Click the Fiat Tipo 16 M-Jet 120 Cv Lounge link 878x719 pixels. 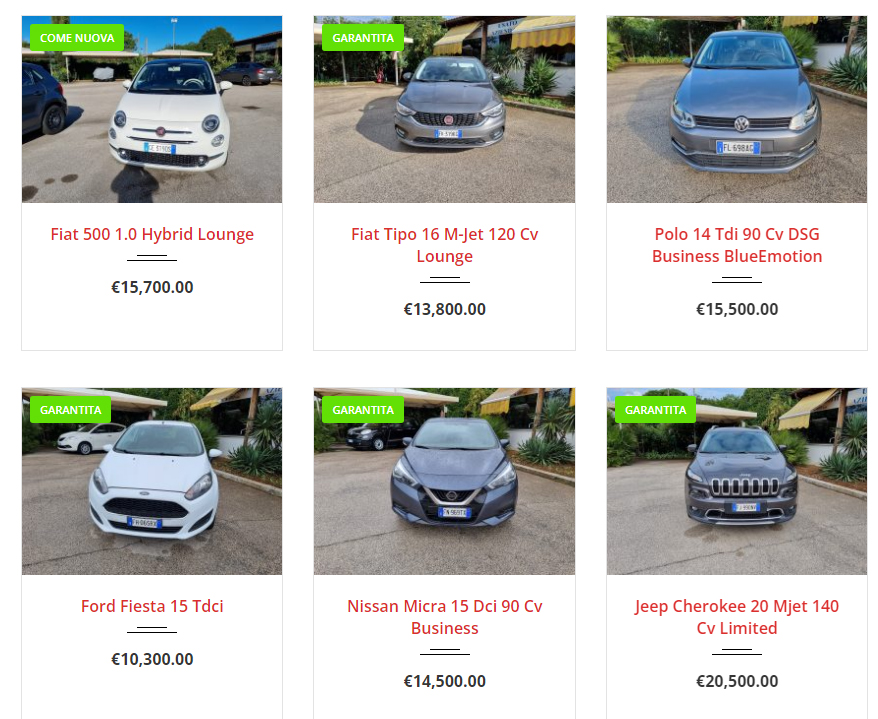[x=445, y=245]
